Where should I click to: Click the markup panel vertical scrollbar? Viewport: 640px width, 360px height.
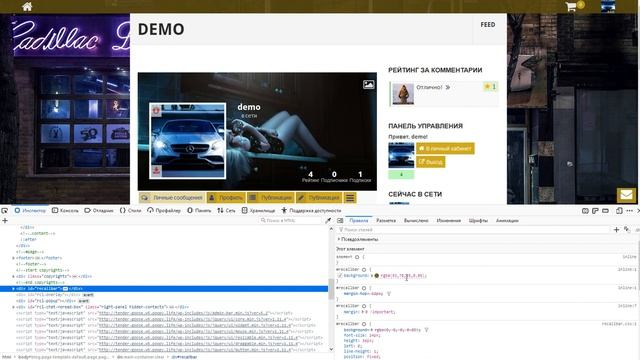[x=331, y=288]
